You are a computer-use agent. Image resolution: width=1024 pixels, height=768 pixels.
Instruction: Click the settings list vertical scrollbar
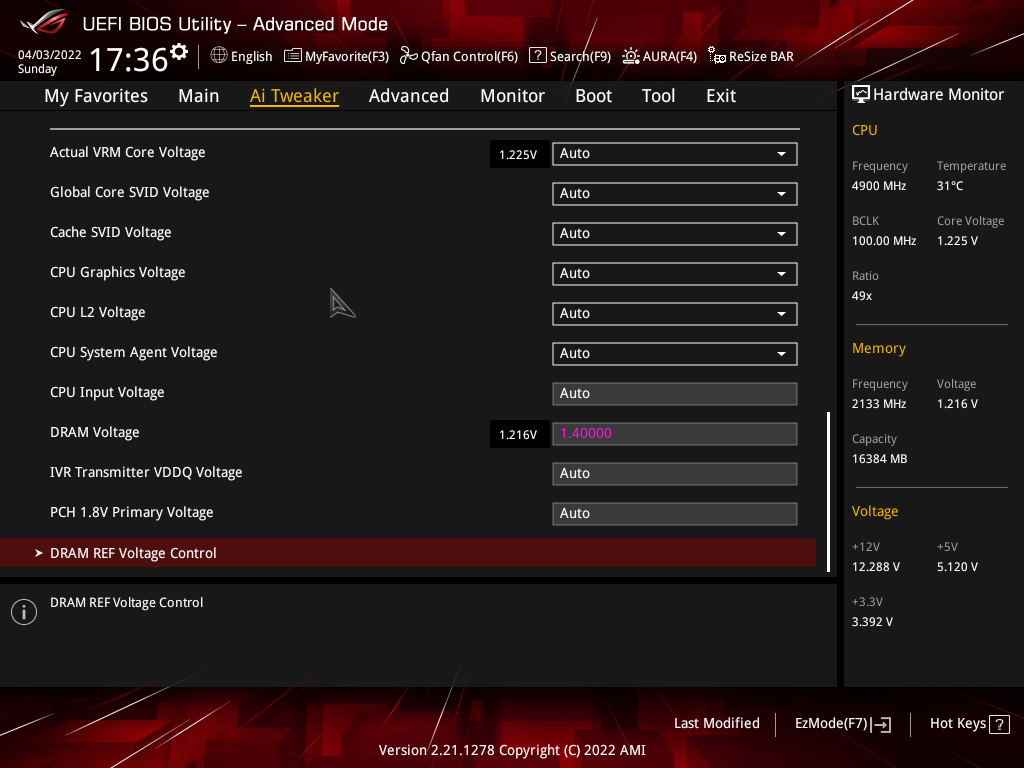(828, 492)
